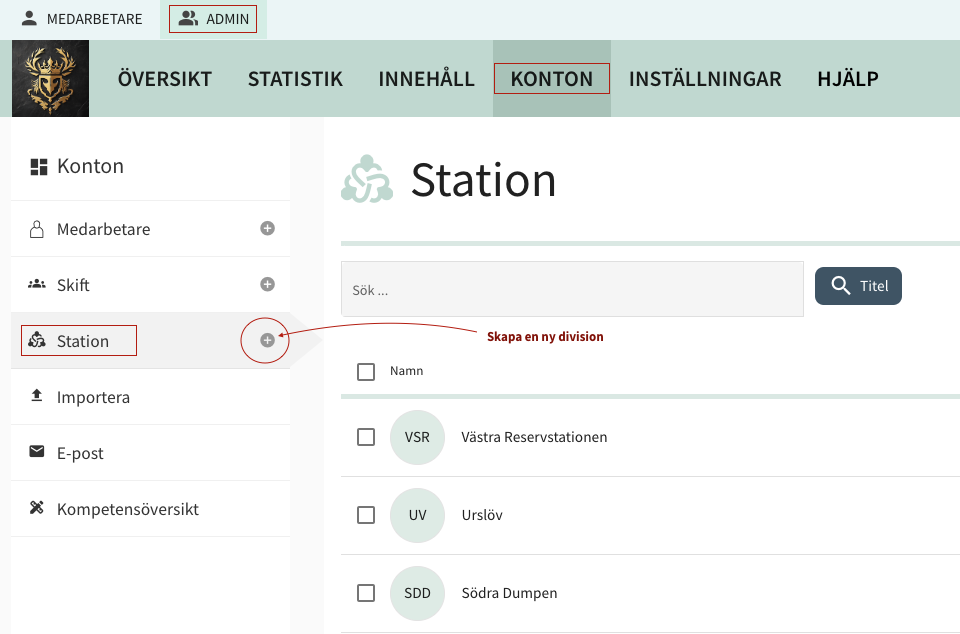This screenshot has width=960, height=634.
Task: Go to the Inställningar menu
Action: 705,79
